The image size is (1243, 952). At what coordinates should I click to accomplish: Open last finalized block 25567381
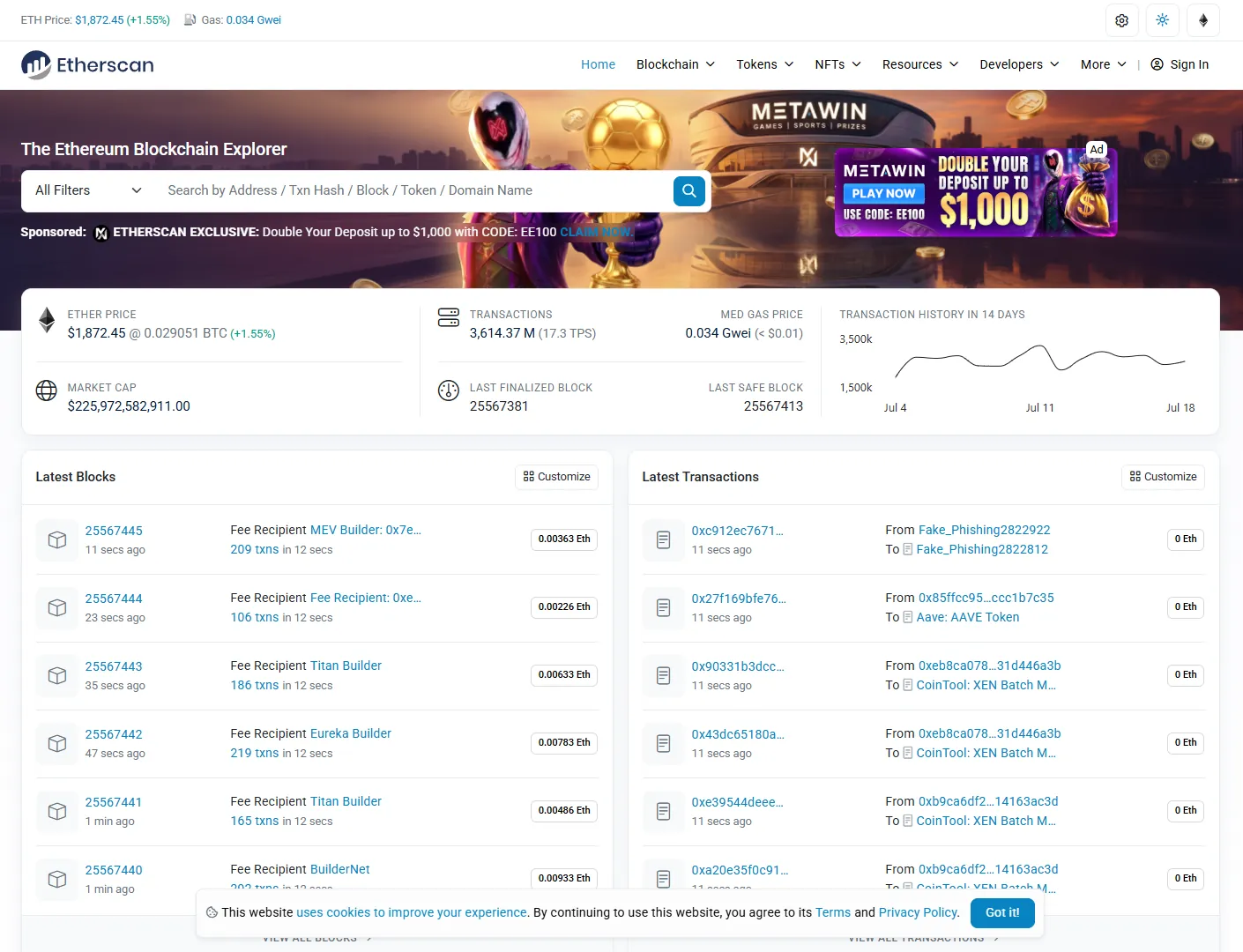coord(499,406)
